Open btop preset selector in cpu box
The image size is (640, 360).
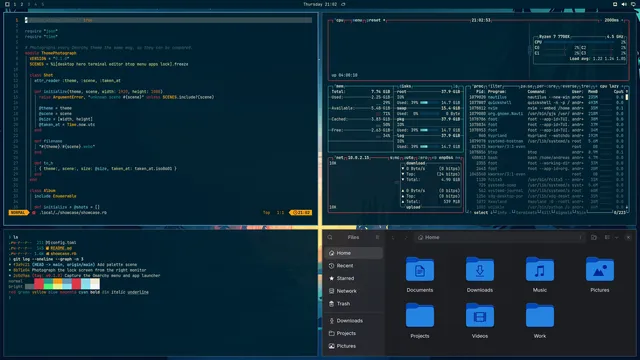tap(374, 20)
